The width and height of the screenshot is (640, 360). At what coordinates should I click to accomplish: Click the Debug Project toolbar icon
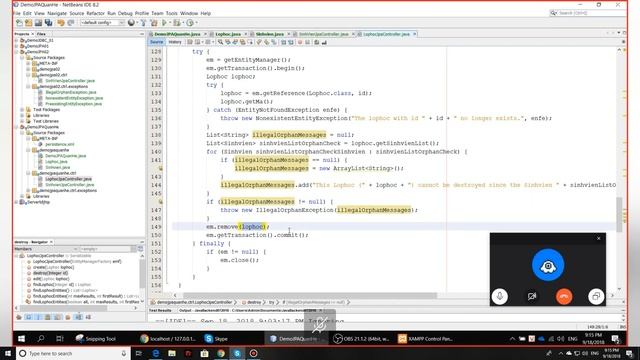click(x=177, y=23)
